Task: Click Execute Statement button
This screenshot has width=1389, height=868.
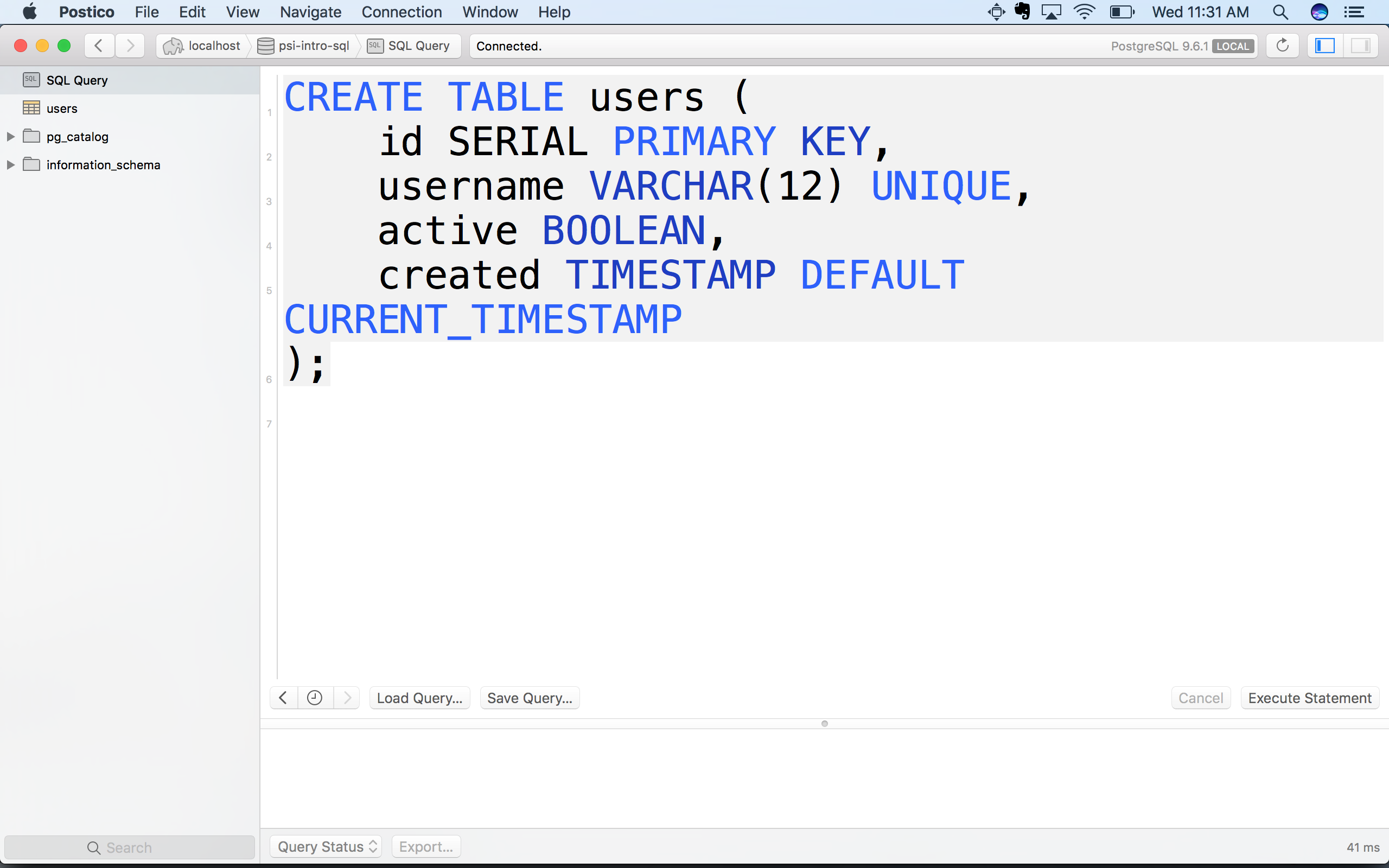Action: point(1310,698)
